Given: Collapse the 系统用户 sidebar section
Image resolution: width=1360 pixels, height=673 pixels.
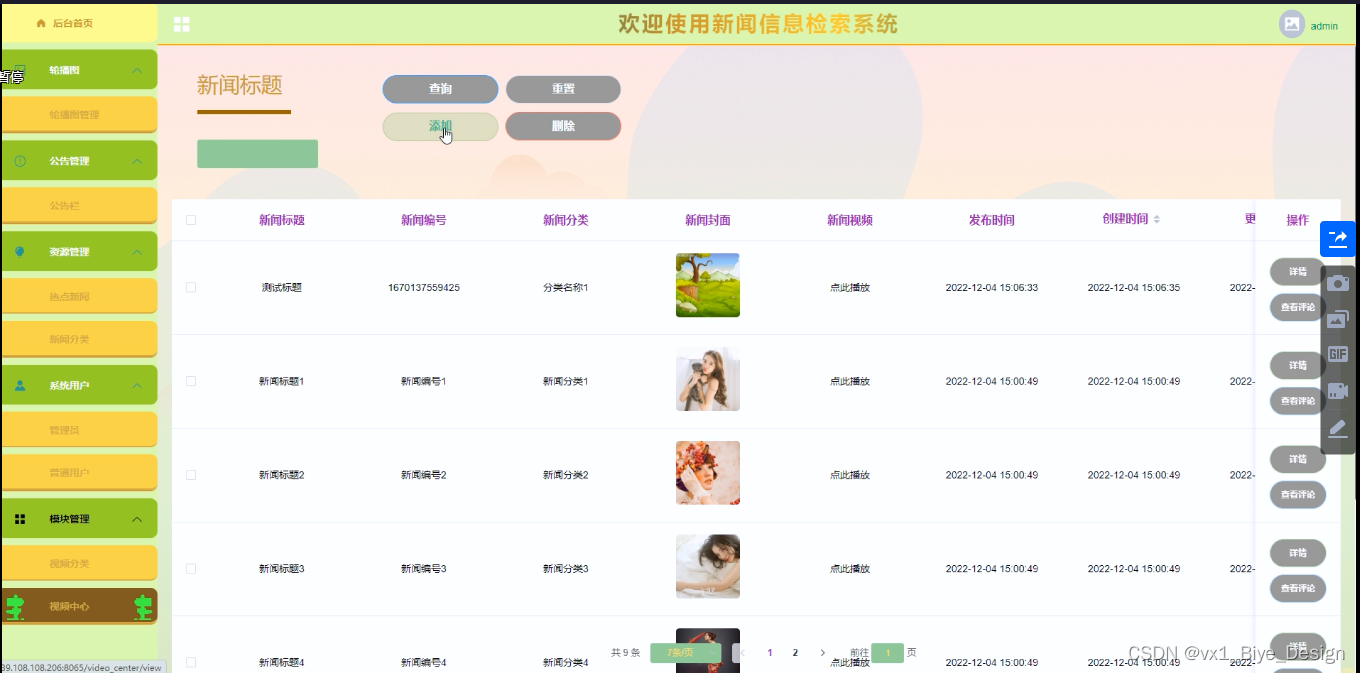Looking at the screenshot, I should [x=137, y=385].
